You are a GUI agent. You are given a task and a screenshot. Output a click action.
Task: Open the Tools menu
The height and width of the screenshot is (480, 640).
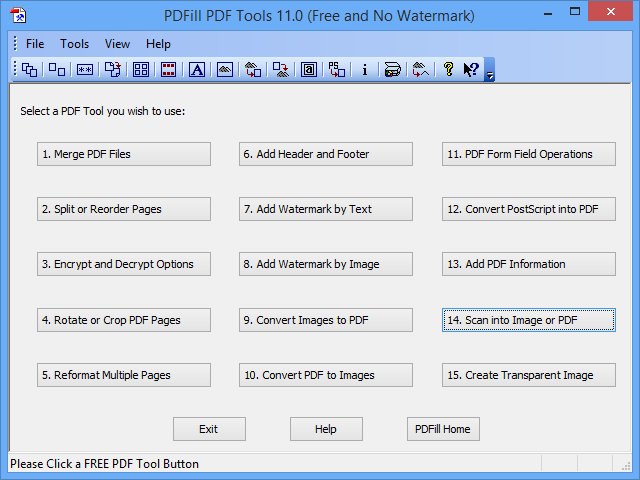(x=74, y=44)
